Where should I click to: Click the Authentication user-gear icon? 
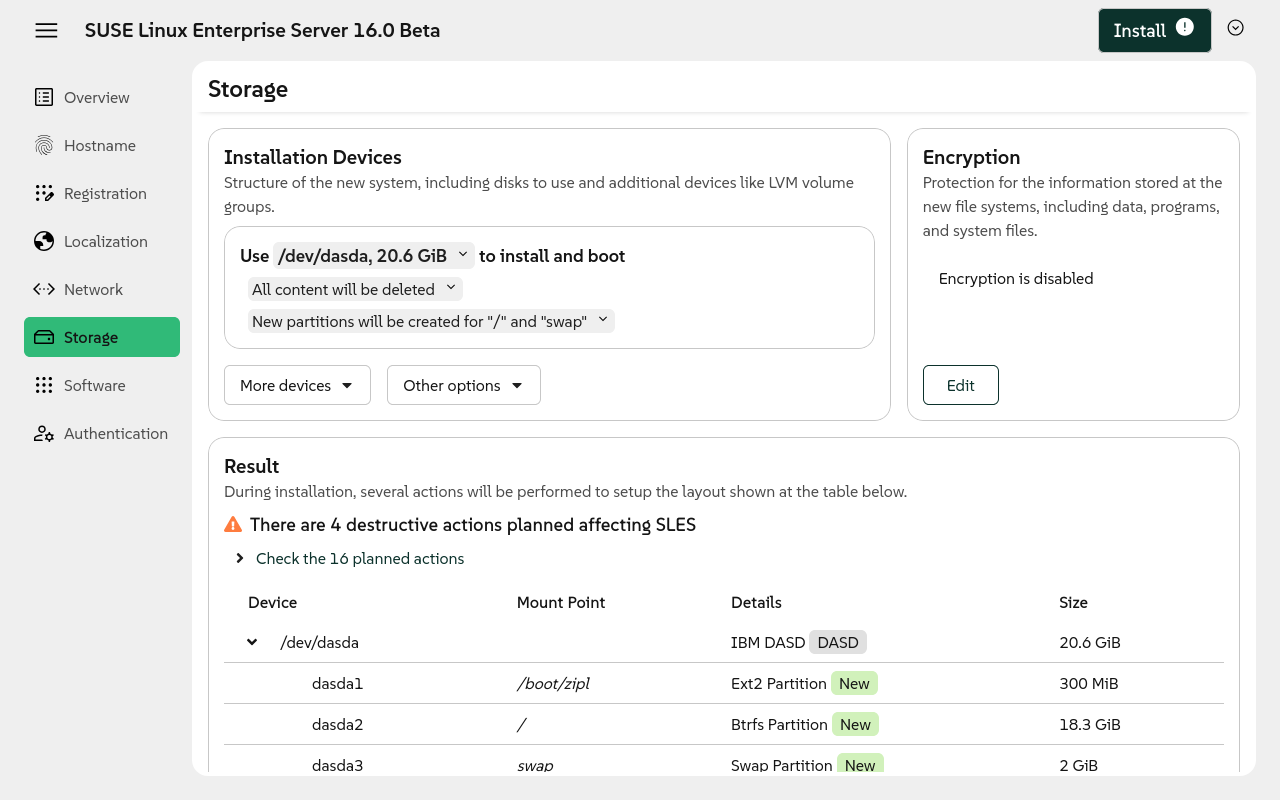pyautogui.click(x=44, y=433)
